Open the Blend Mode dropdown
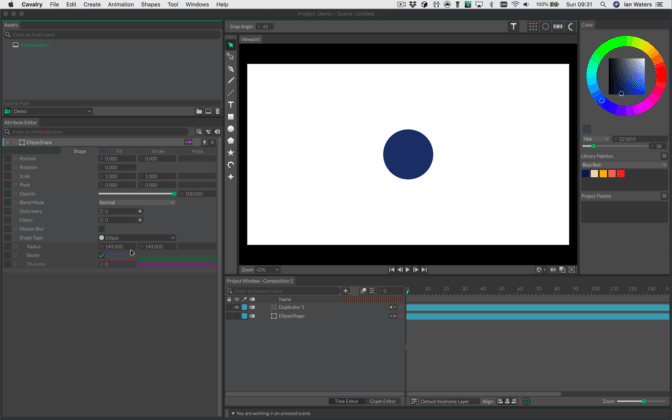 (x=136, y=202)
